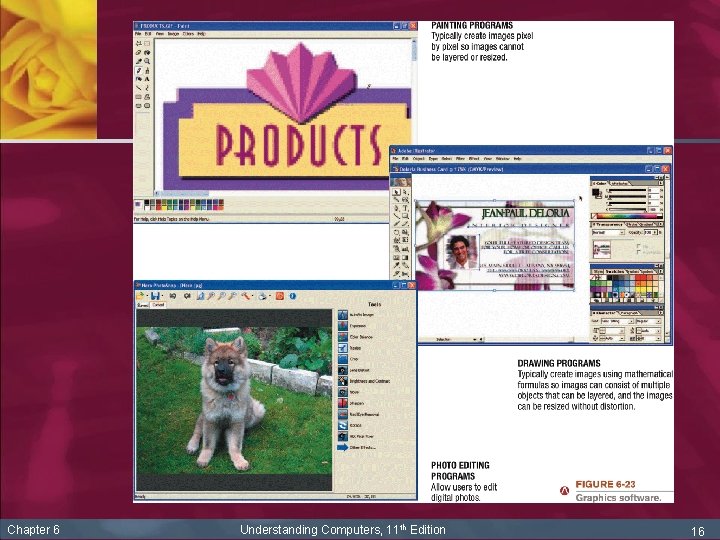Click the Other Effects link with blue arrow
The image size is (720, 540).
pos(362,448)
